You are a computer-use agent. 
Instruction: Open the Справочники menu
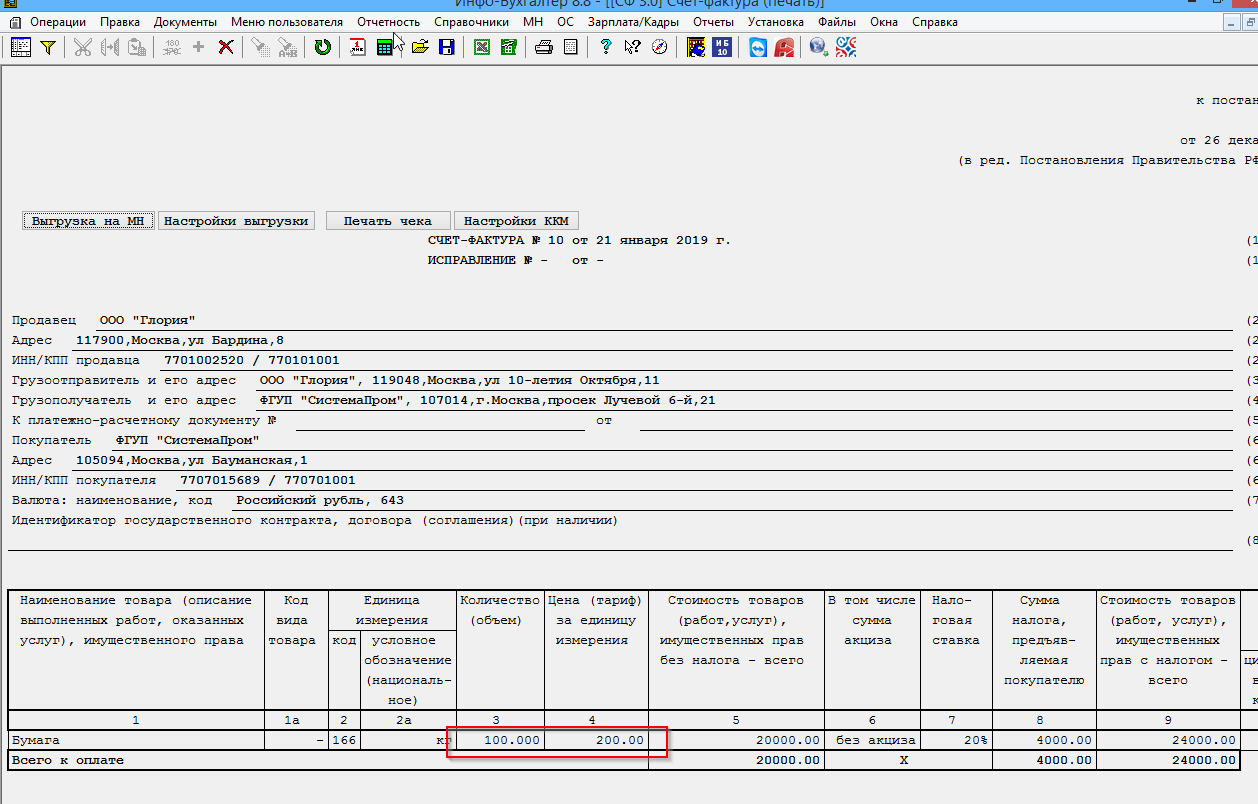point(472,22)
